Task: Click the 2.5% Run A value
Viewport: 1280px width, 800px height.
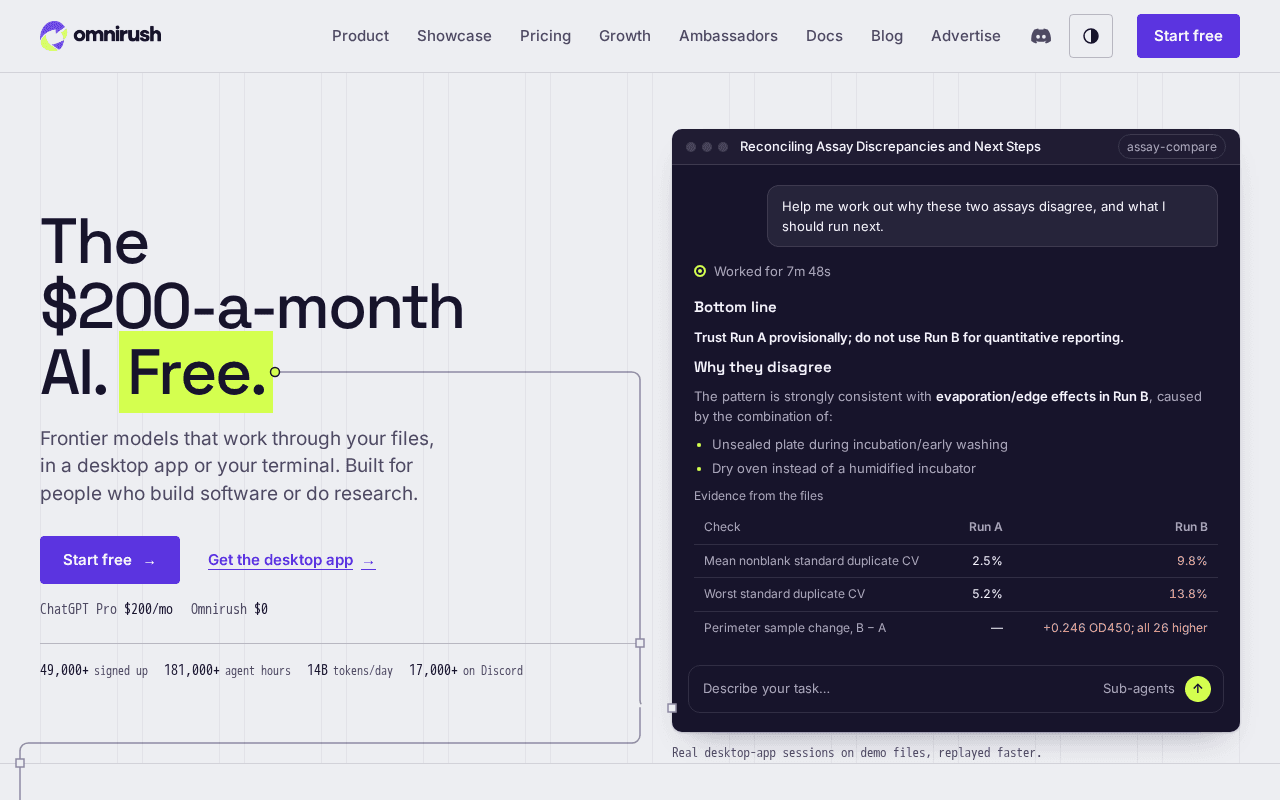Action: point(987,561)
